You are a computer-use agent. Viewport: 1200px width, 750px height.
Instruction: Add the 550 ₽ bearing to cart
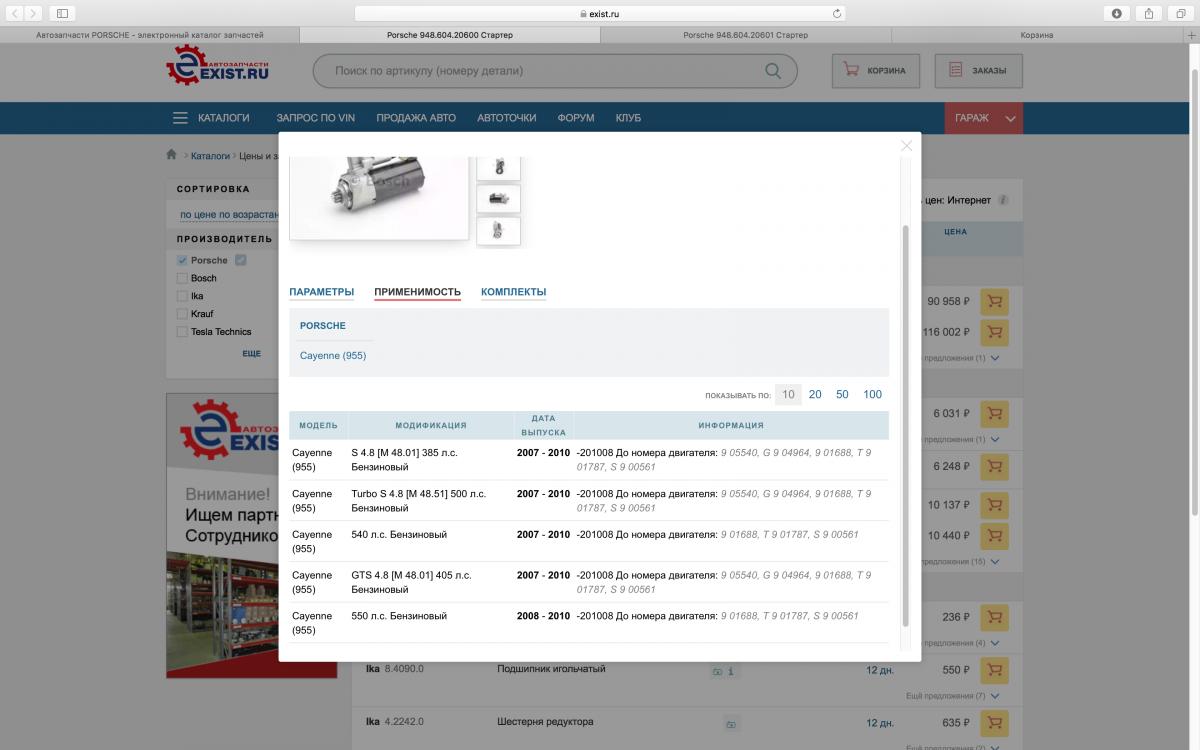[x=994, y=670]
